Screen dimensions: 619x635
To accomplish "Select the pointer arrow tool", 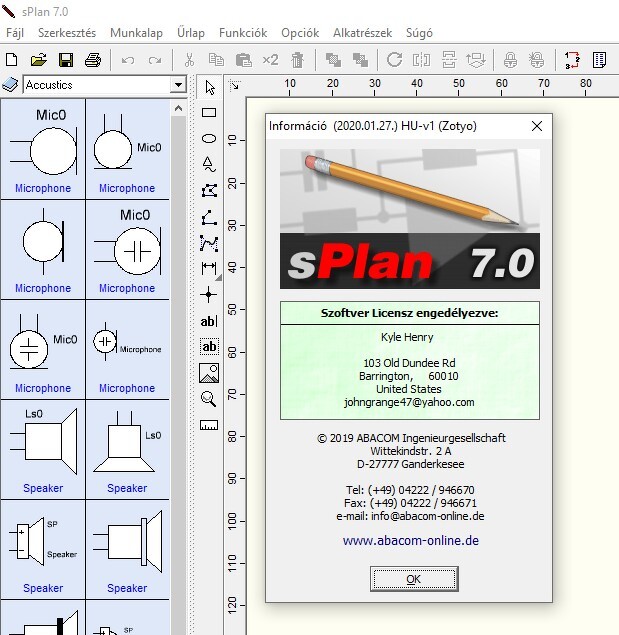I will point(209,87).
